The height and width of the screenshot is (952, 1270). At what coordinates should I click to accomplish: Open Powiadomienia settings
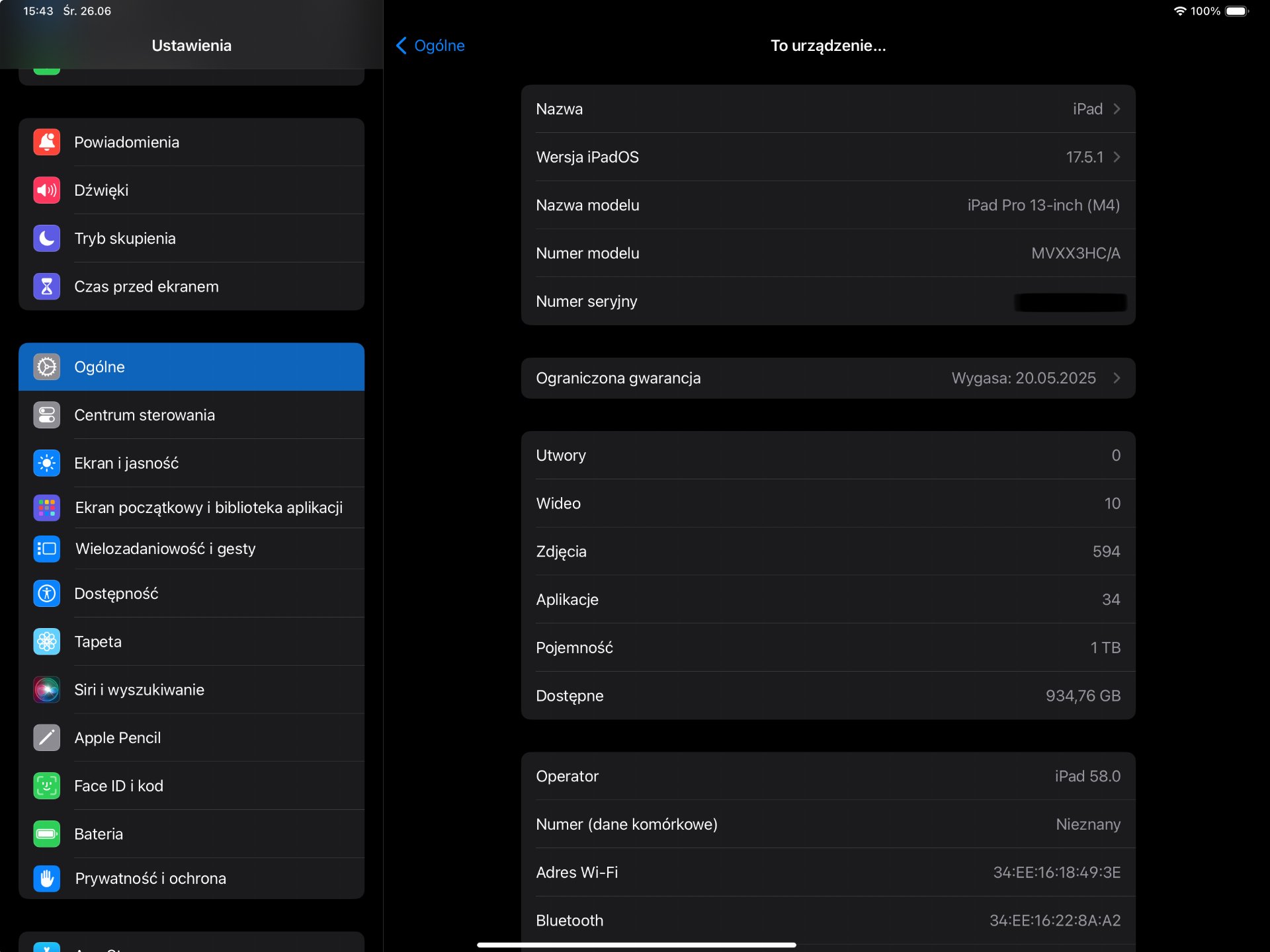click(x=192, y=142)
